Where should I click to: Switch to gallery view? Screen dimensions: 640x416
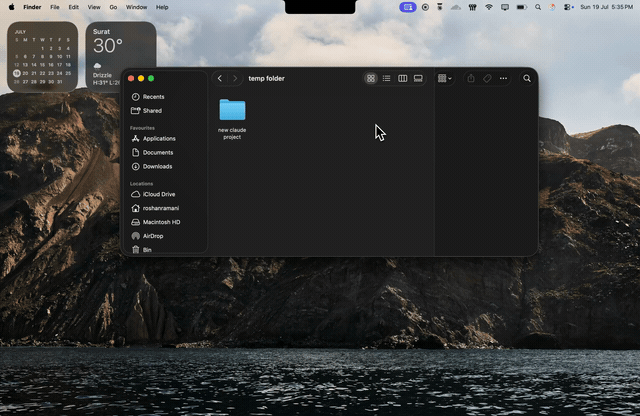tap(418, 78)
